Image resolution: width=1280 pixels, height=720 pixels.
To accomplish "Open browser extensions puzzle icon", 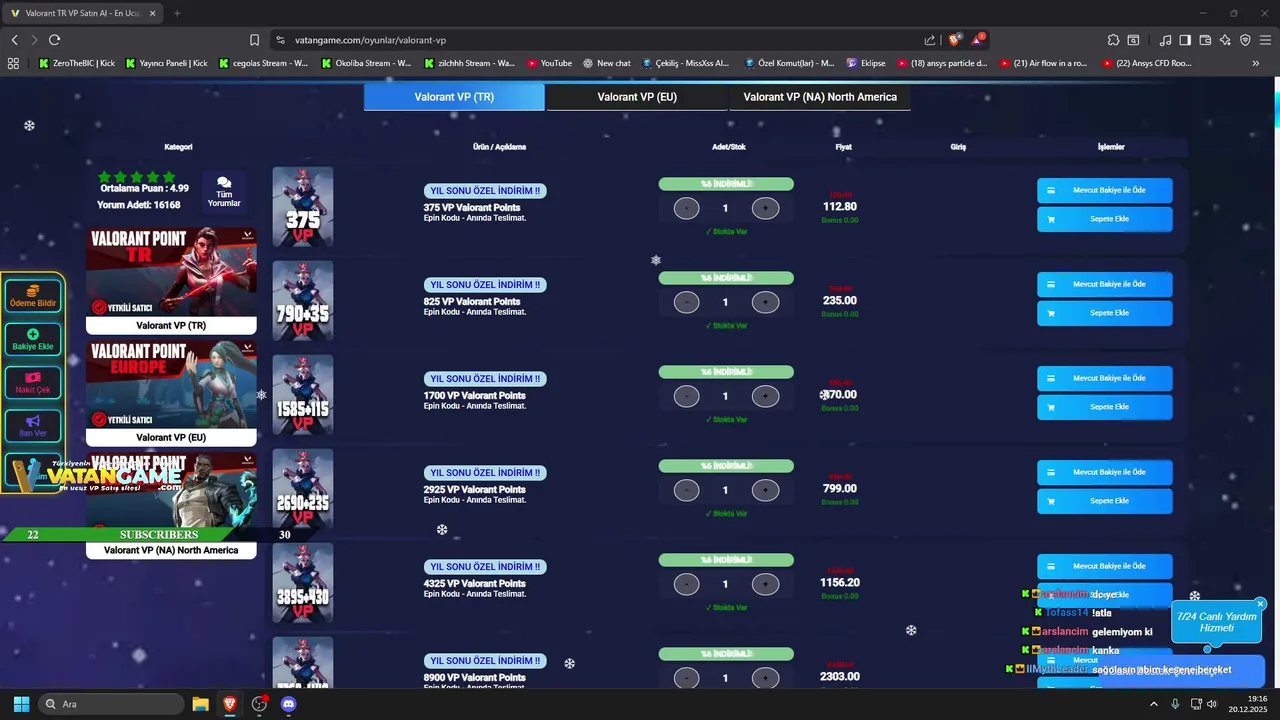I will pyautogui.click(x=1113, y=40).
